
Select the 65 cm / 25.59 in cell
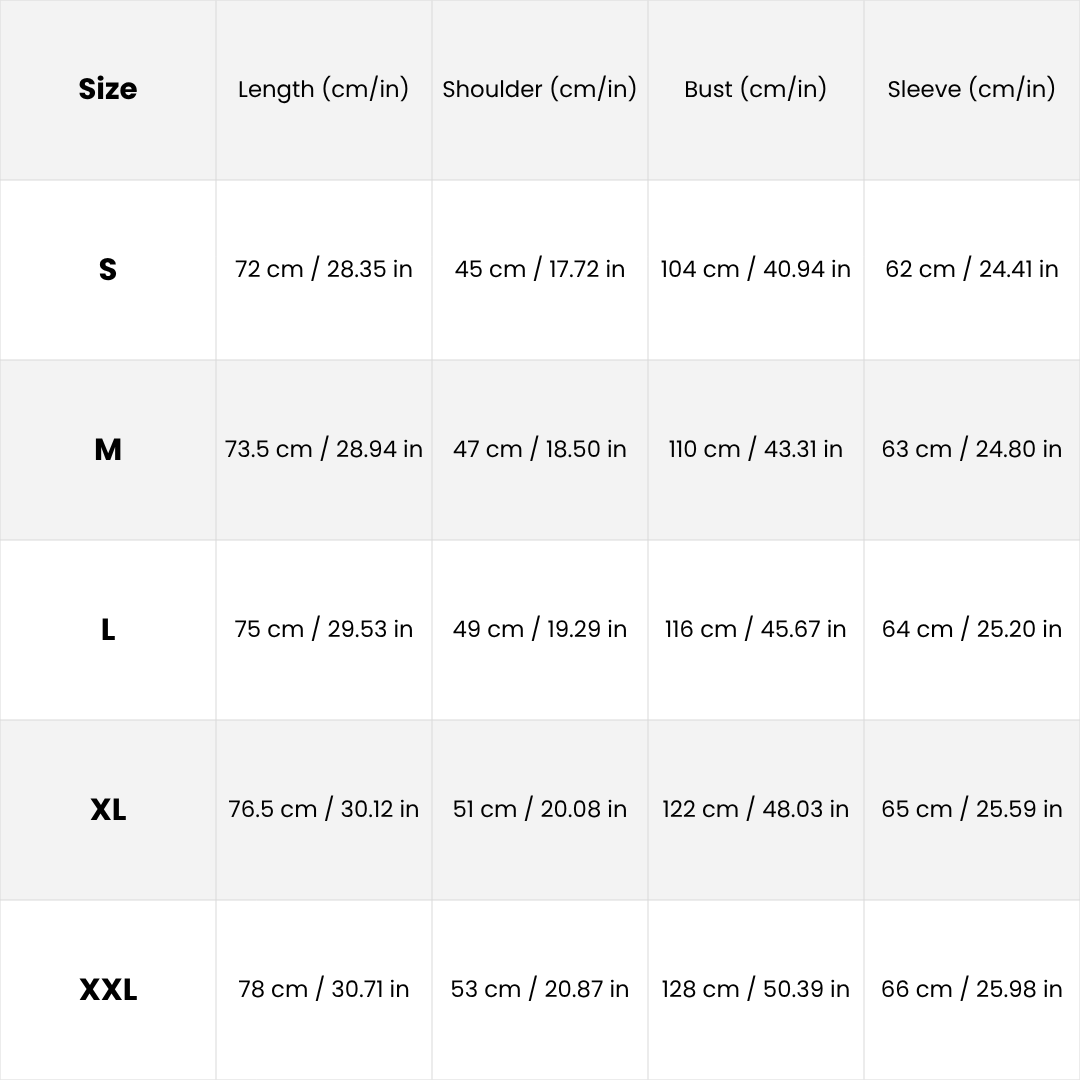[x=971, y=809]
